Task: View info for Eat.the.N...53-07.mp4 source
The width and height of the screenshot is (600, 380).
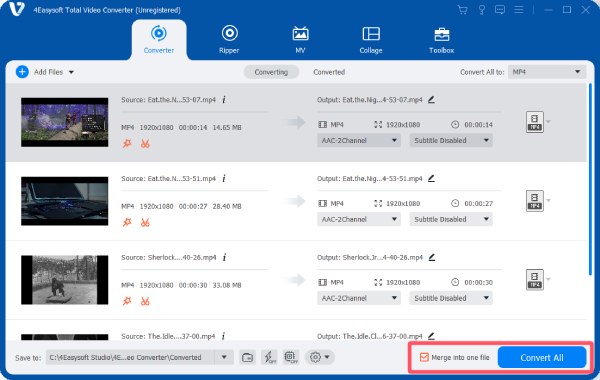Action: tap(224, 99)
